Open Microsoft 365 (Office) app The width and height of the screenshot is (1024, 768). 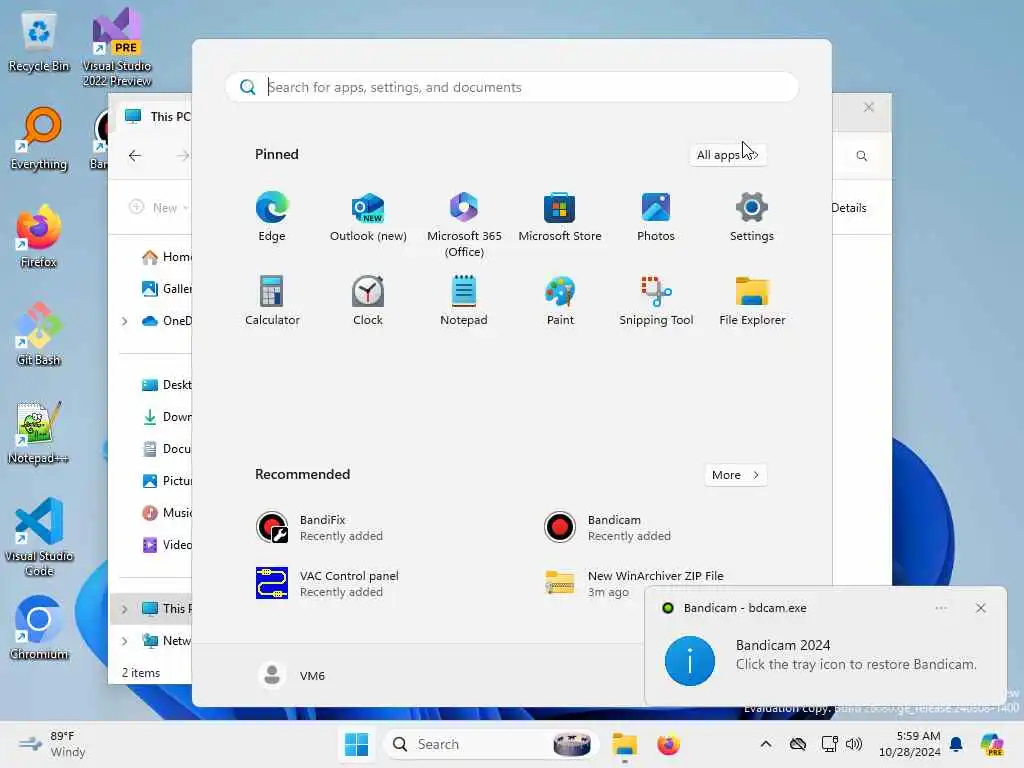coord(464,225)
